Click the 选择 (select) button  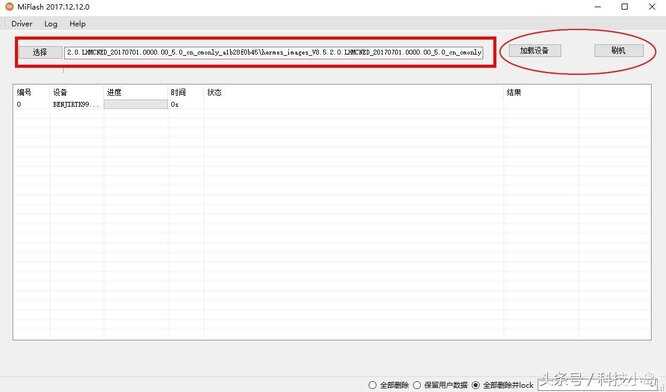coord(40,52)
